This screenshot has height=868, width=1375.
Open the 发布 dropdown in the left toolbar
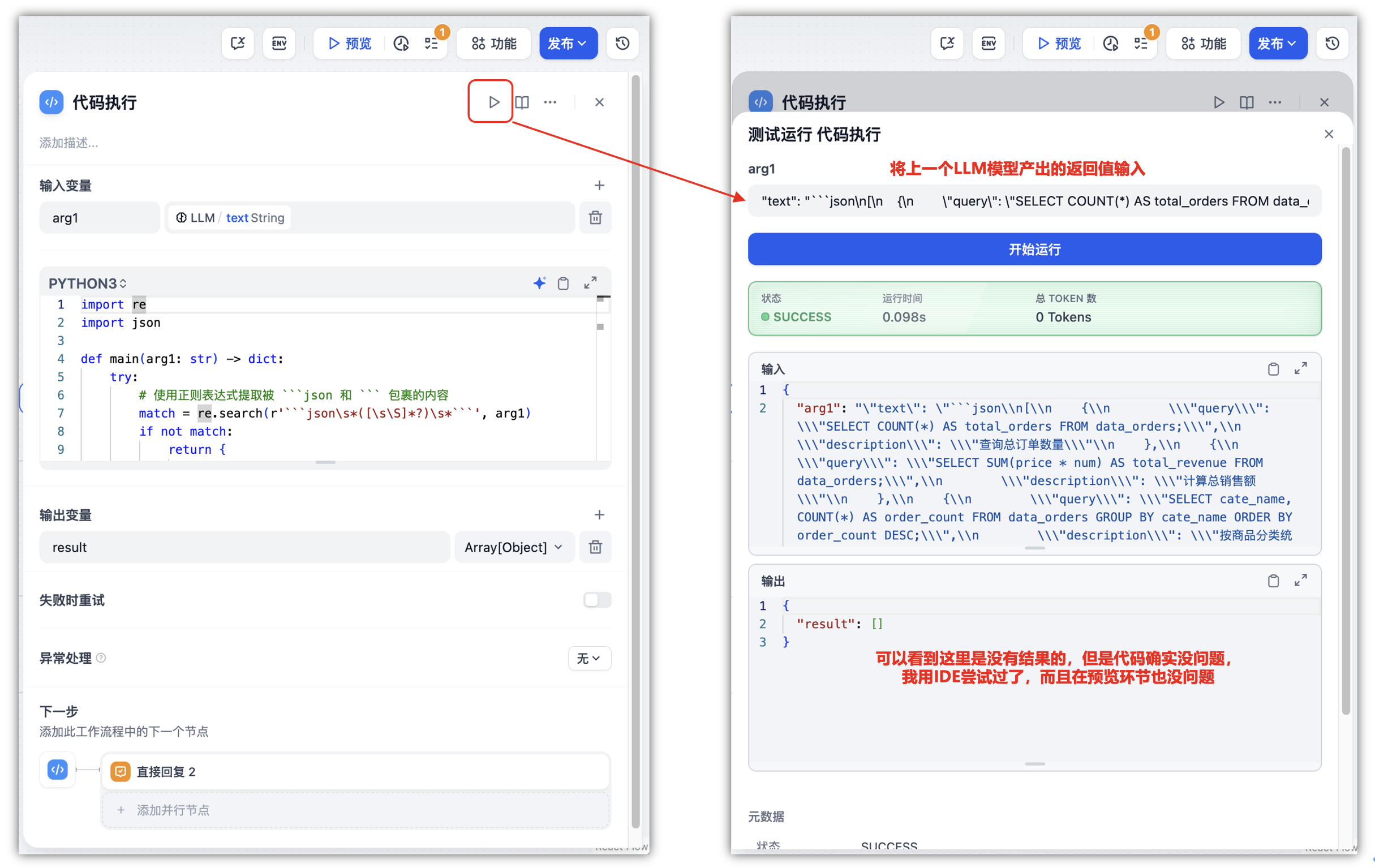point(568,44)
